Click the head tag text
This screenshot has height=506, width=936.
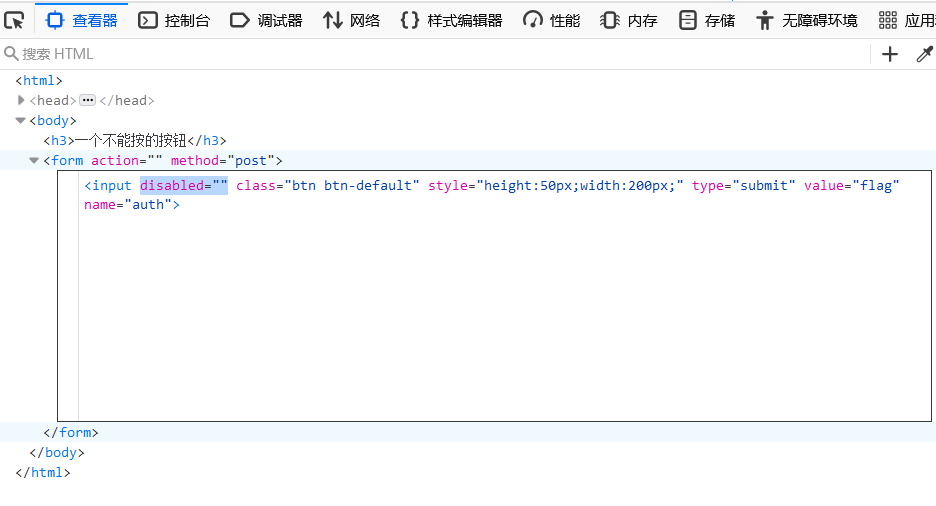click(x=53, y=100)
